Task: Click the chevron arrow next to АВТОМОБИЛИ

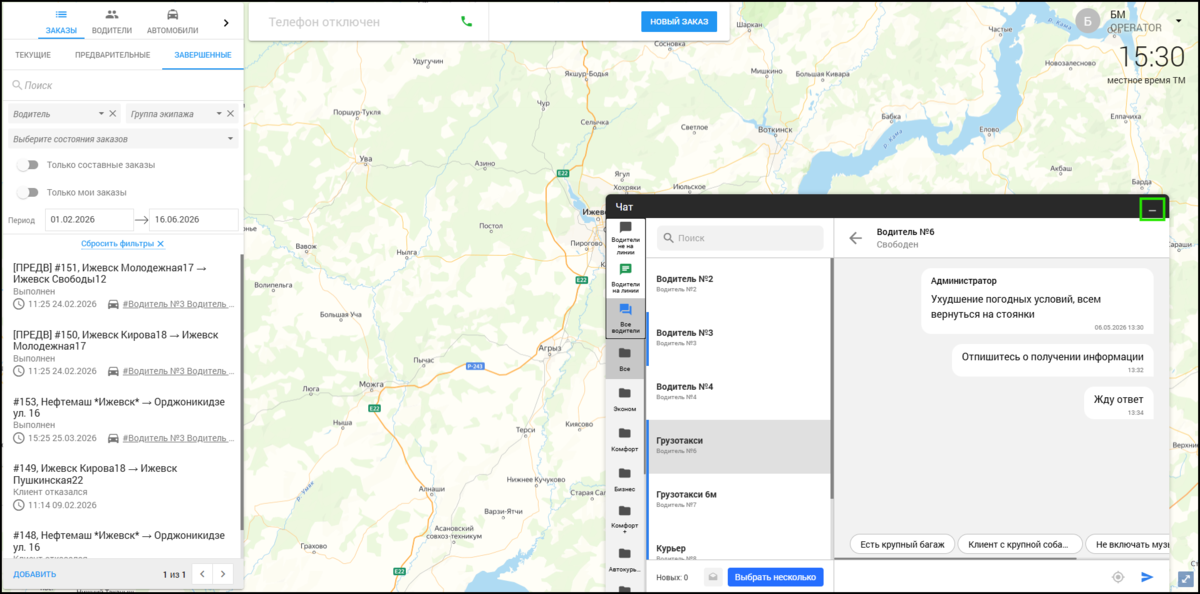Action: coord(225,22)
